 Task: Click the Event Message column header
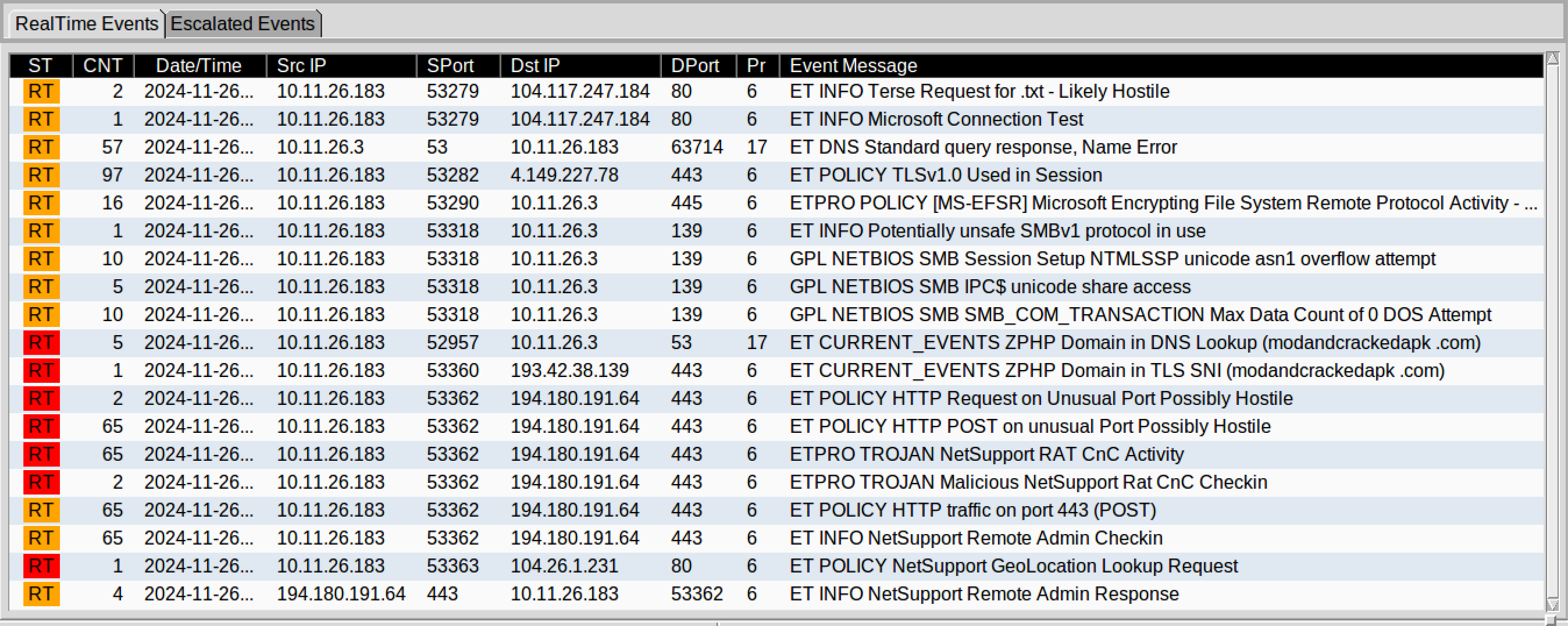tap(852, 66)
